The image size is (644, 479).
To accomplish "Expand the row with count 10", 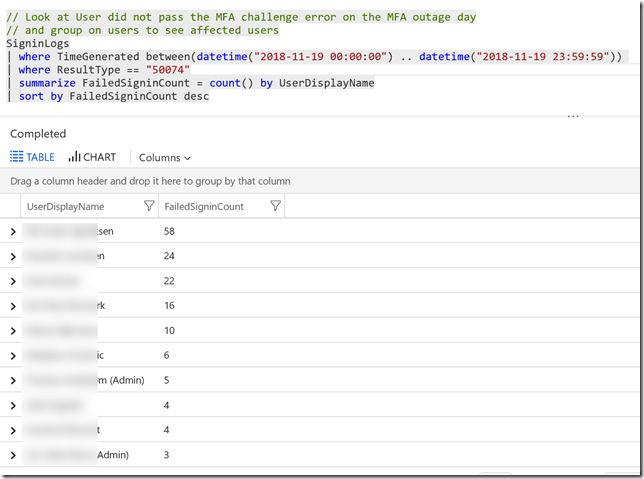I will click(13, 331).
